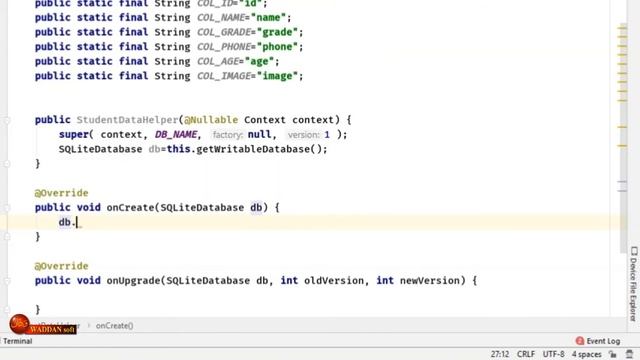Click DB_NAME argument in super call

tap(176, 135)
